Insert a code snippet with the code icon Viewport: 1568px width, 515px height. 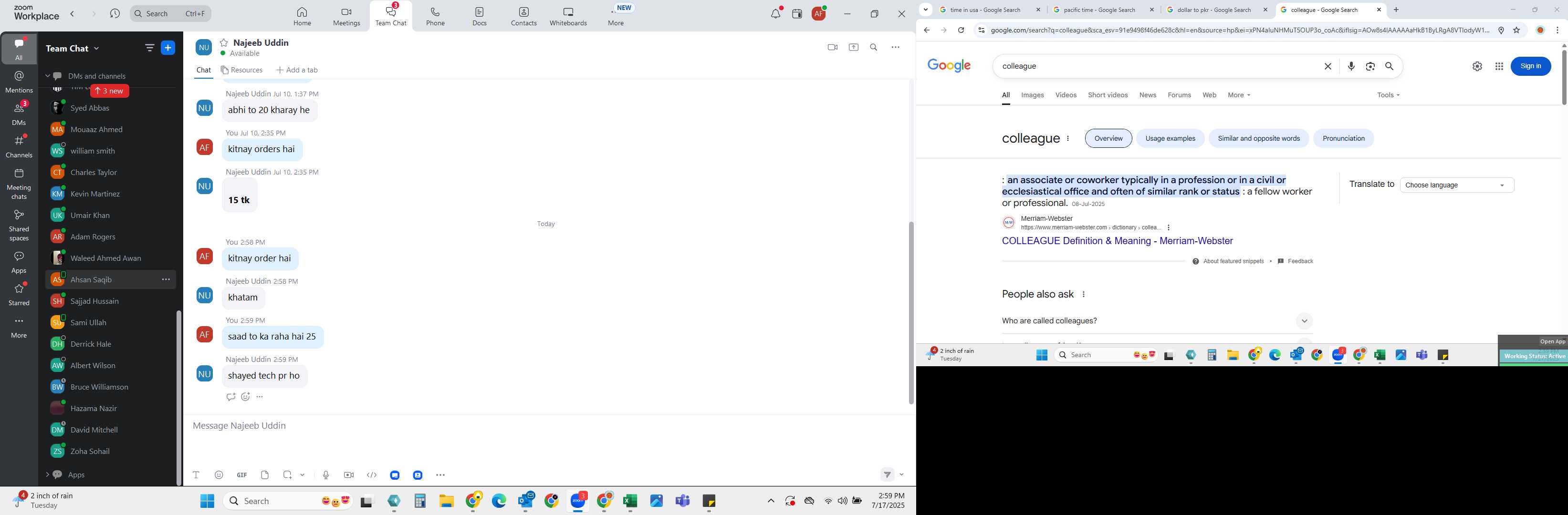372,475
